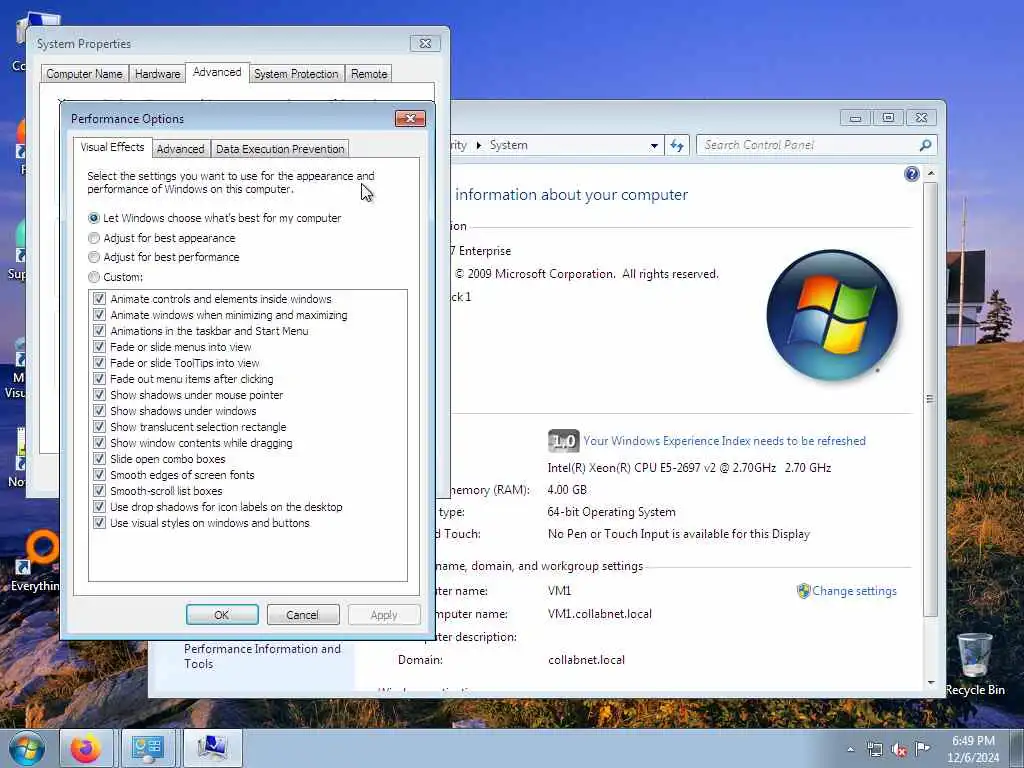Disable Show shadows under mouse pointer
Screen dimensions: 1024x768
[99, 395]
